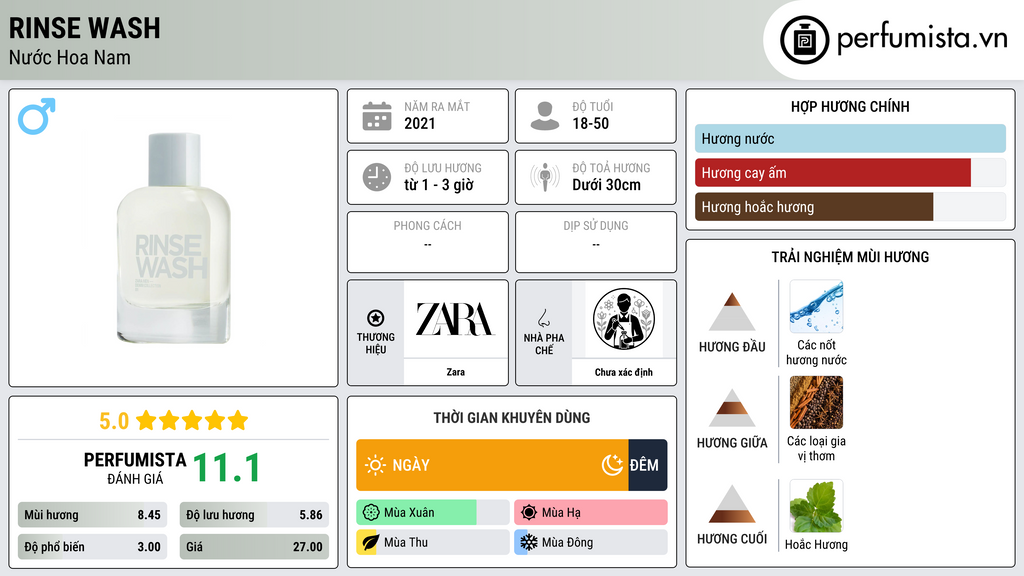Click the release year 2021 value
Screen dimensions: 1024x576
419,123
